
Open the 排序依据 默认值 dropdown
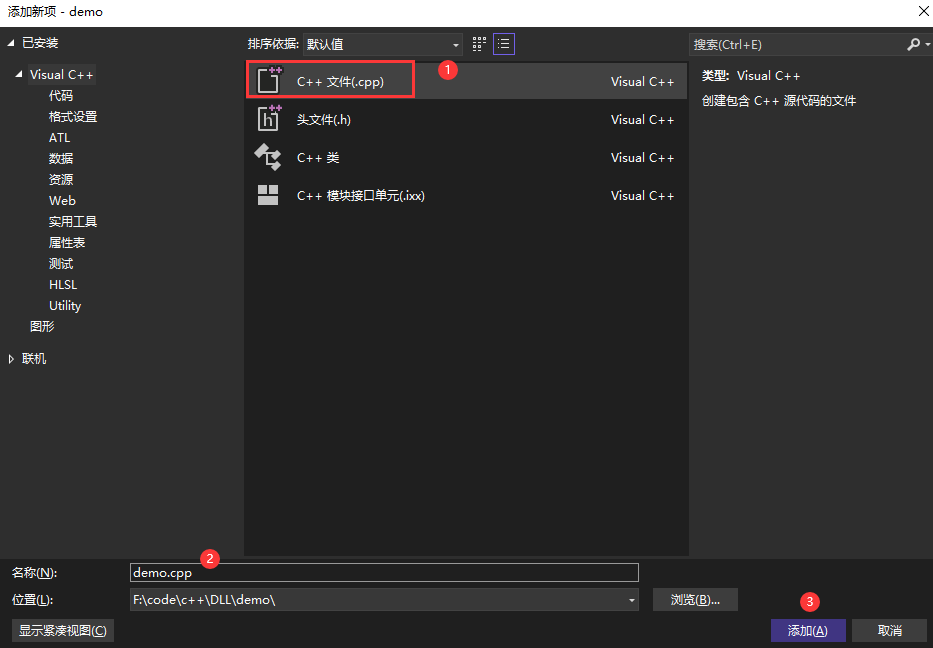click(383, 45)
